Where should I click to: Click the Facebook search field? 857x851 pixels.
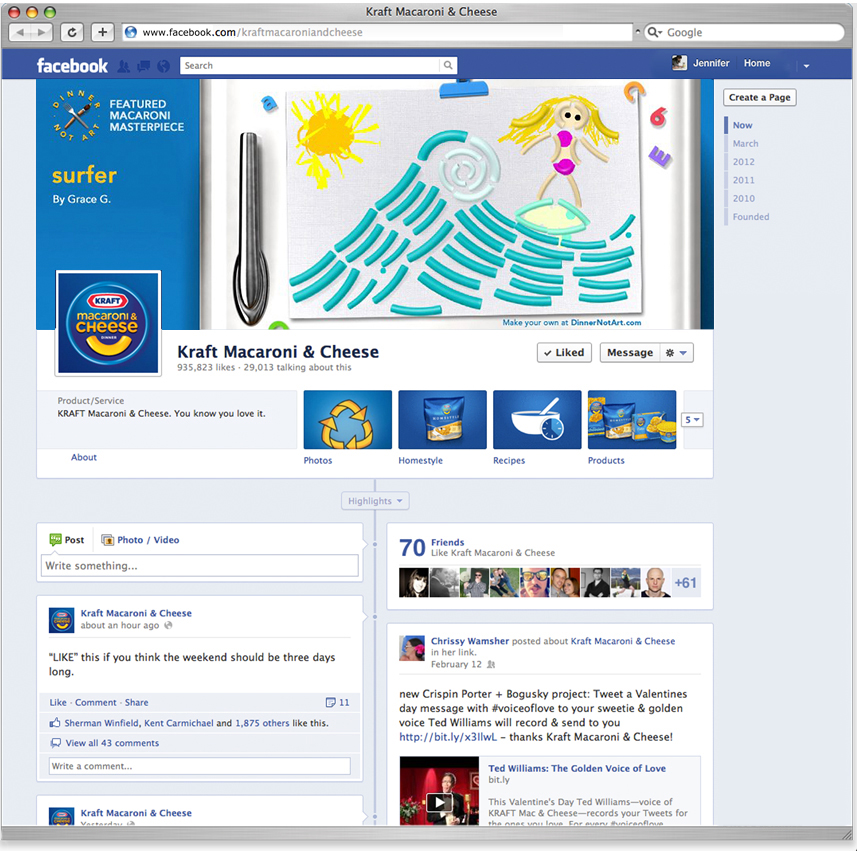pyautogui.click(x=310, y=66)
